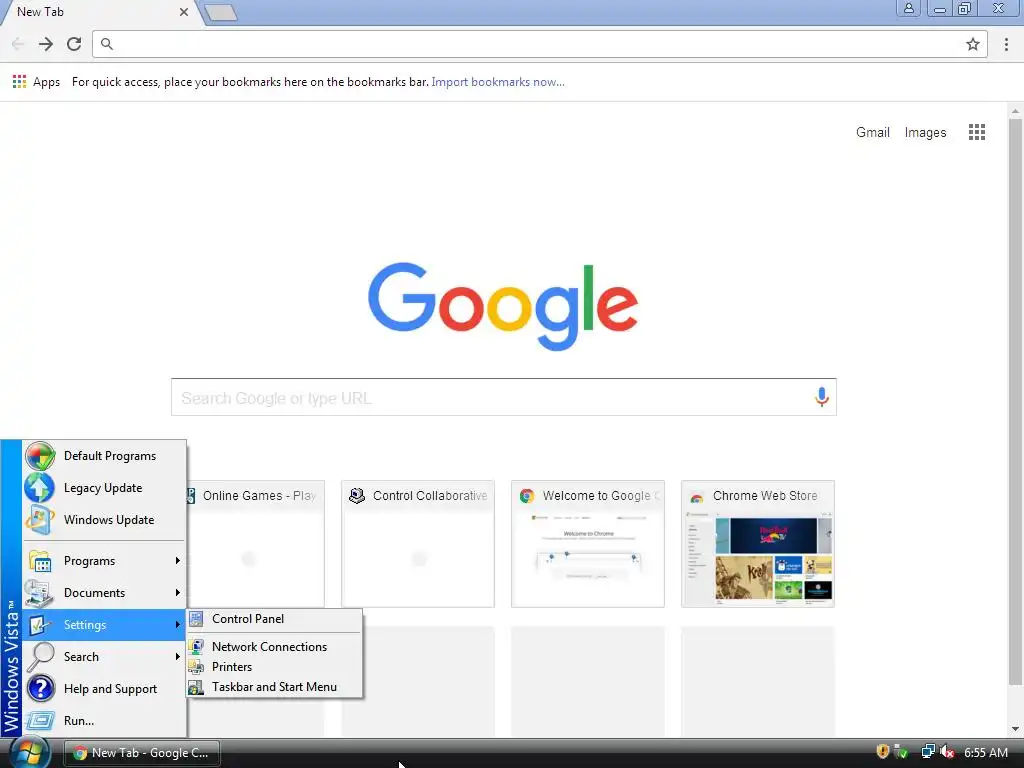Image resolution: width=1024 pixels, height=768 pixels.
Task: Open Control Collaborative thumbnail
Action: 418,544
